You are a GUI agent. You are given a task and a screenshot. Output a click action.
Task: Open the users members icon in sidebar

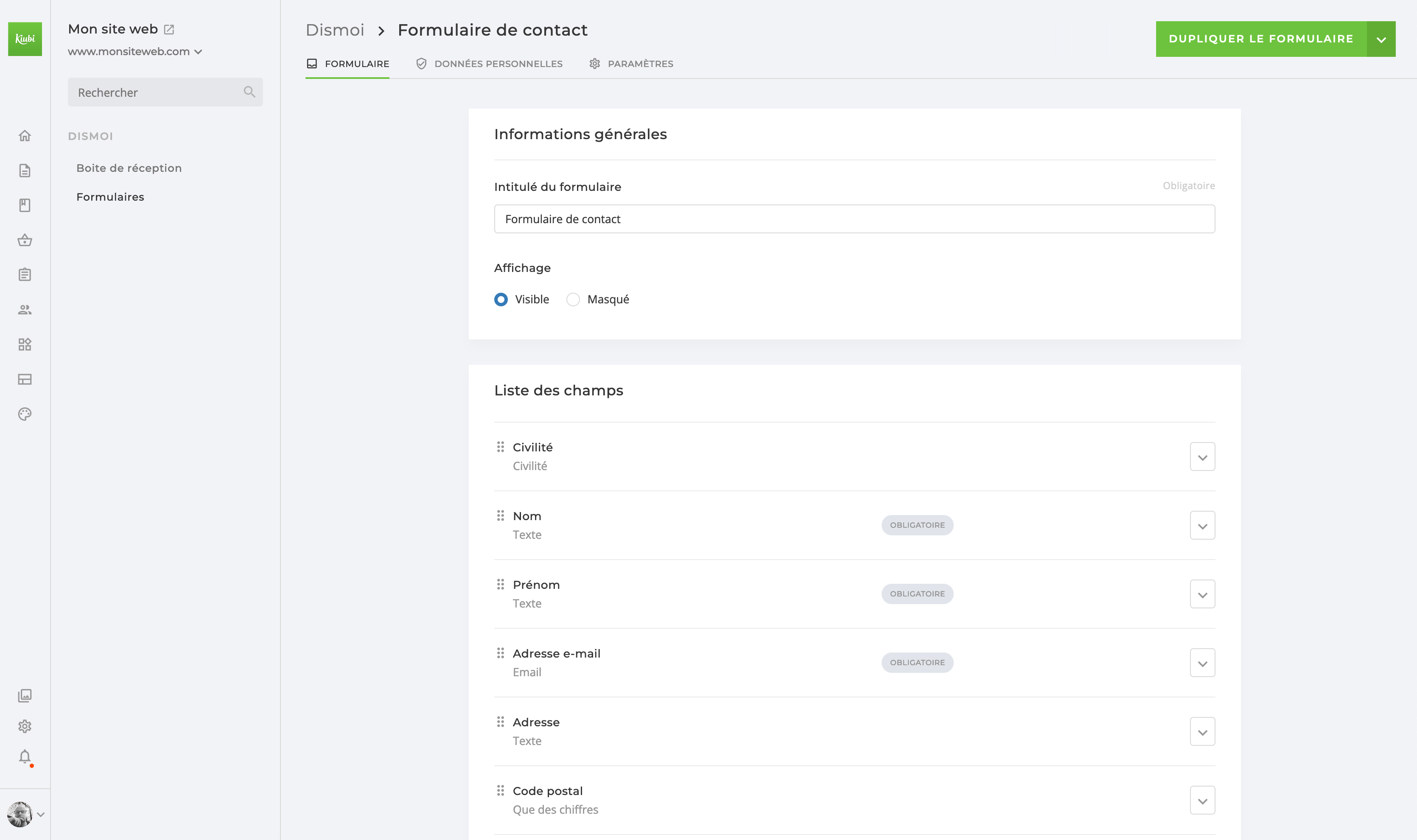point(24,310)
